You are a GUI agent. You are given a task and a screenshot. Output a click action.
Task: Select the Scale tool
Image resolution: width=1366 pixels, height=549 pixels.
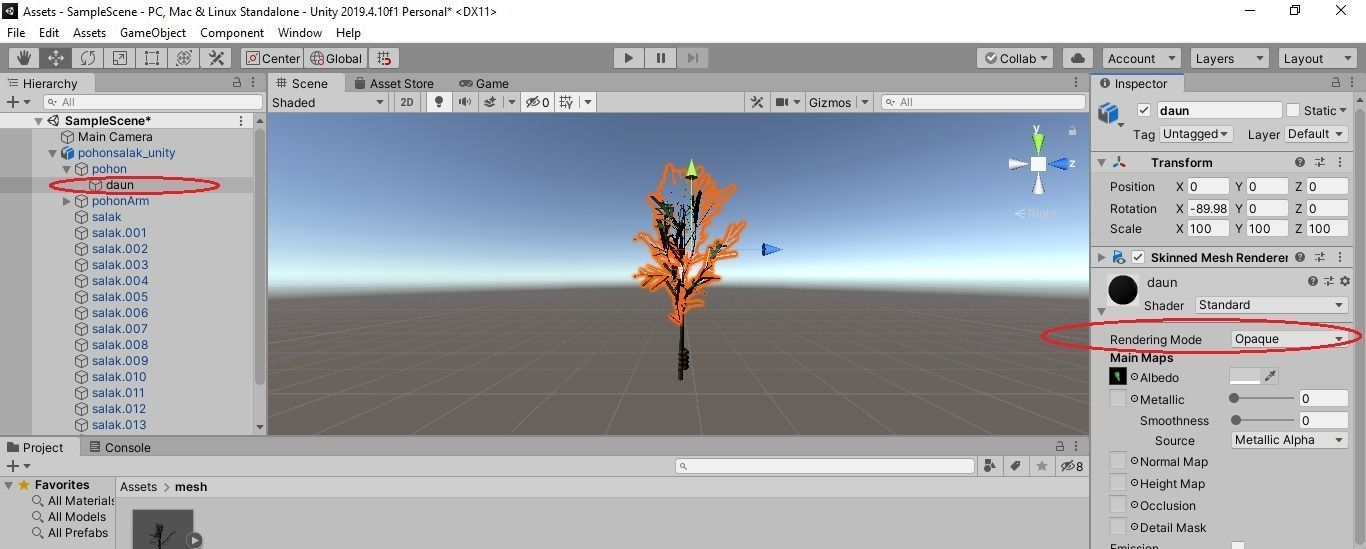[119, 58]
